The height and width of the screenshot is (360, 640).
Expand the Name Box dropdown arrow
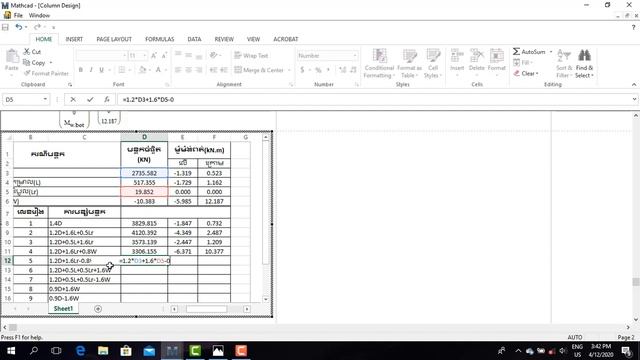tap(45, 99)
